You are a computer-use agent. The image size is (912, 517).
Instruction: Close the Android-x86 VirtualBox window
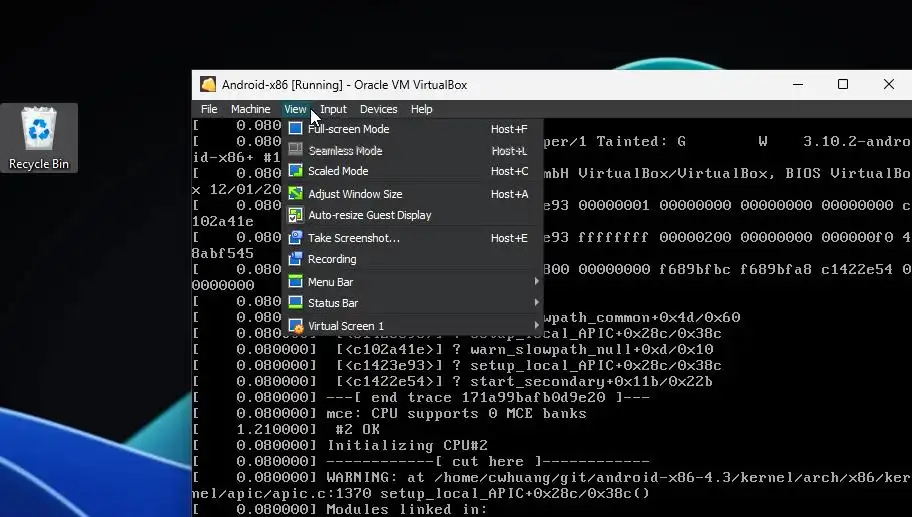click(x=889, y=84)
